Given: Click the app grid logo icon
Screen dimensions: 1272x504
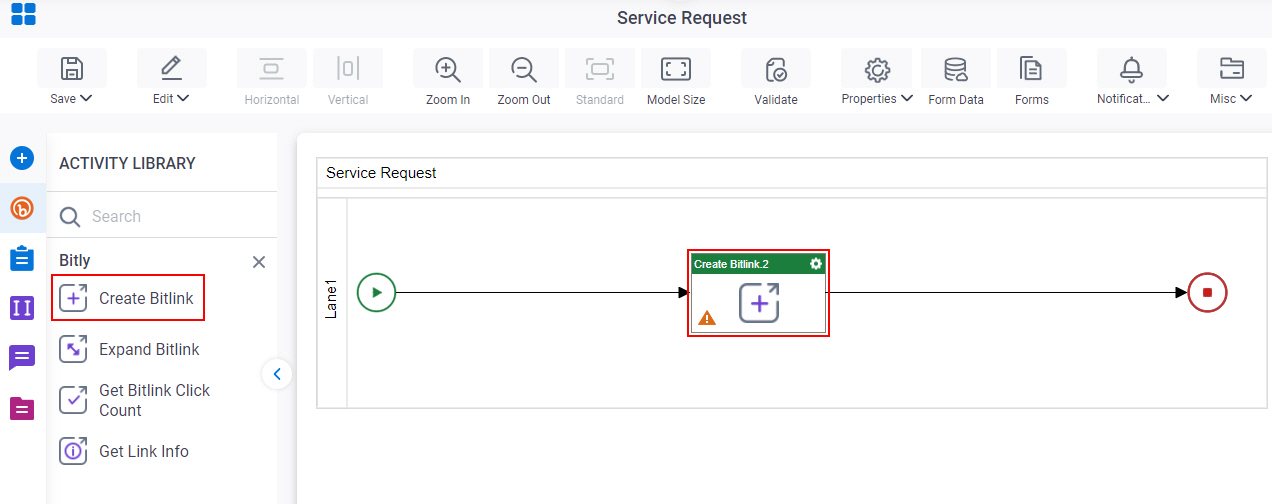Looking at the screenshot, I should click(x=23, y=14).
